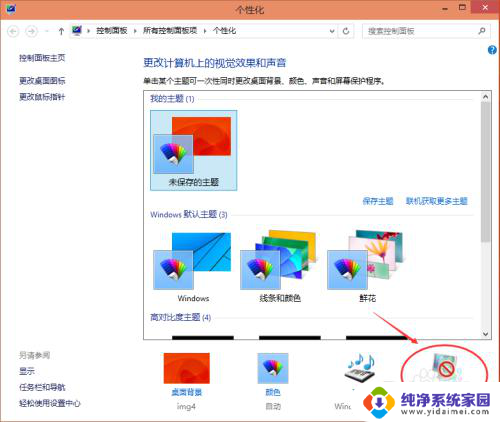
Task: Open the 控制面板主页 link
Action: pyautogui.click(x=42, y=58)
